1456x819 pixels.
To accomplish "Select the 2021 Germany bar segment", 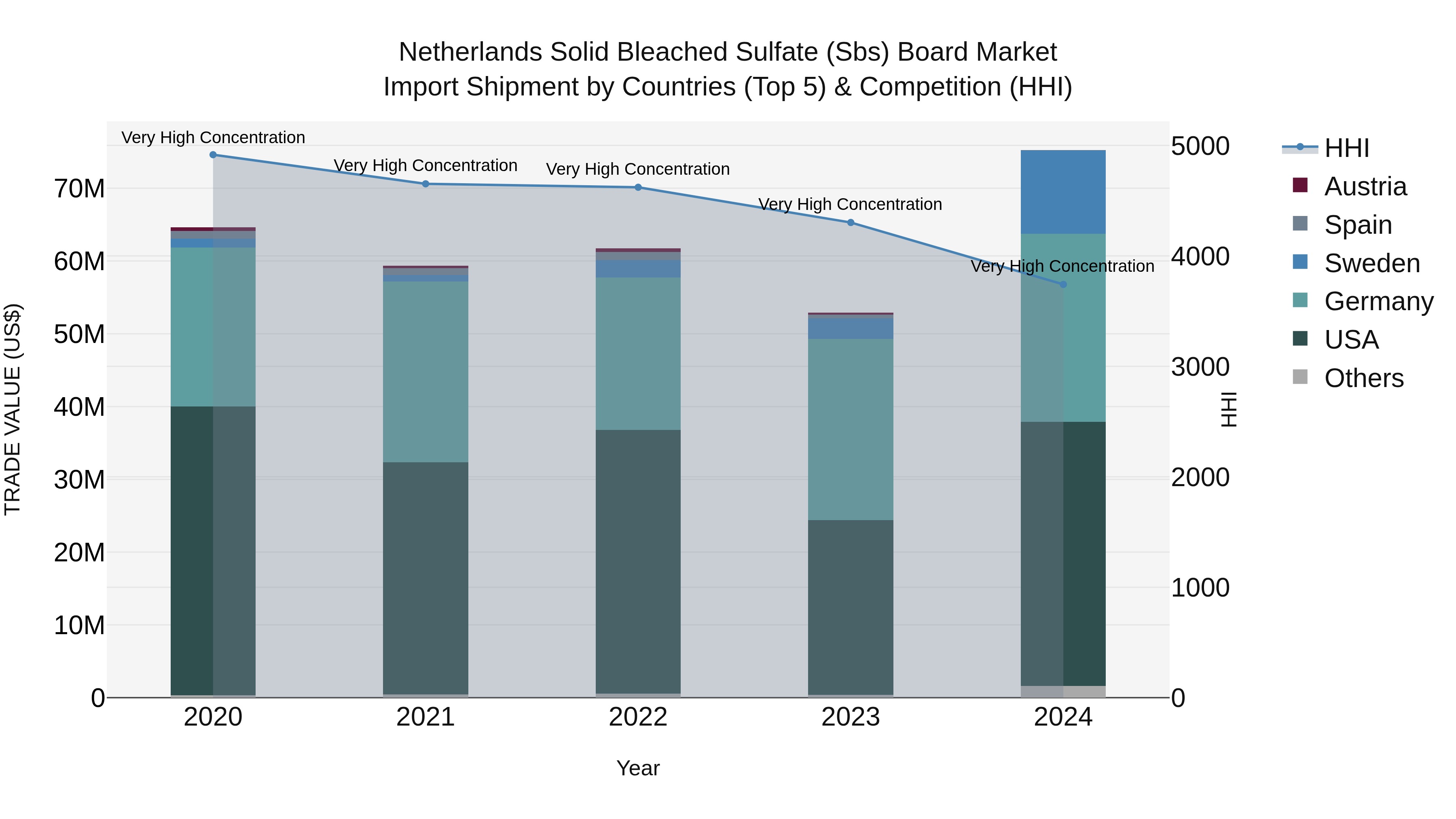I will pos(425,371).
